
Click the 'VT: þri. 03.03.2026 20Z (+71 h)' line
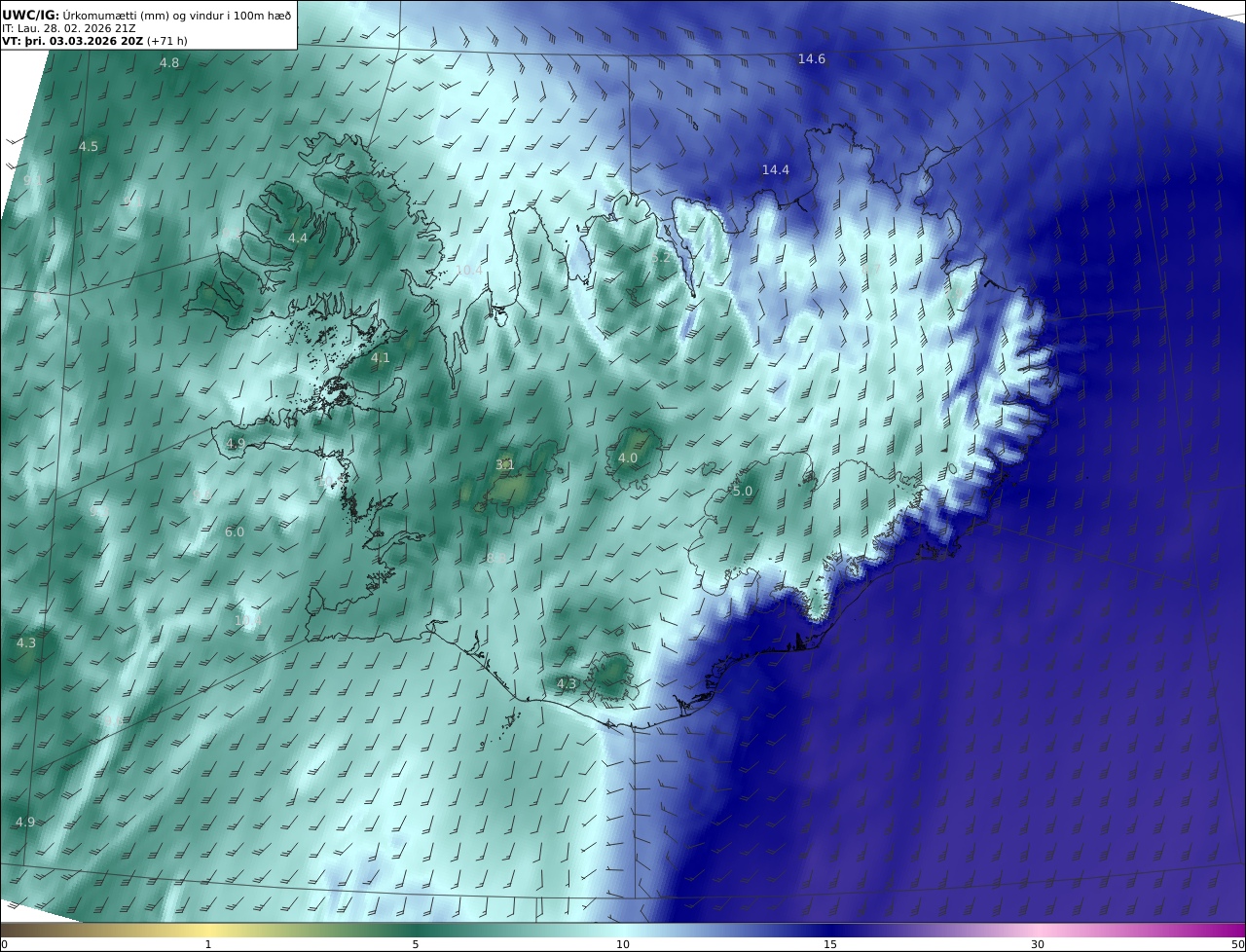point(94,41)
